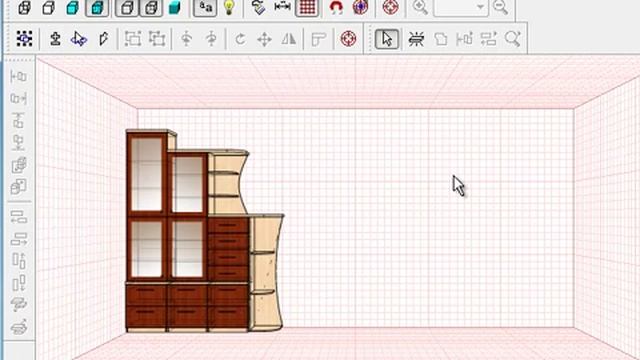Select the upper curved open shelf unit
This screenshot has width=640, height=360.
(228, 182)
